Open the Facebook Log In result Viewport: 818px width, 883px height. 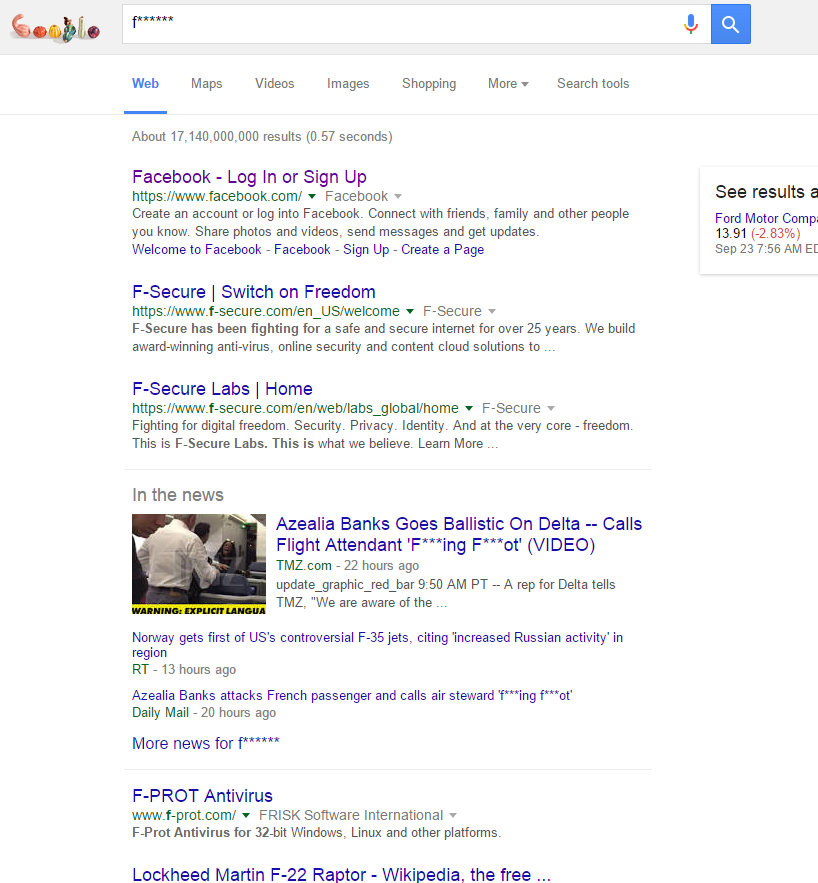249,177
